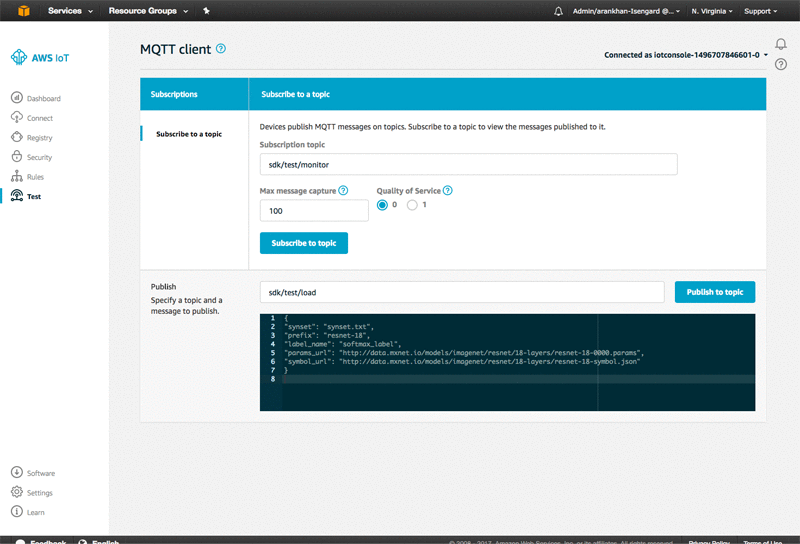Click the Publish to topic button
The height and width of the screenshot is (544, 800).
715,292
